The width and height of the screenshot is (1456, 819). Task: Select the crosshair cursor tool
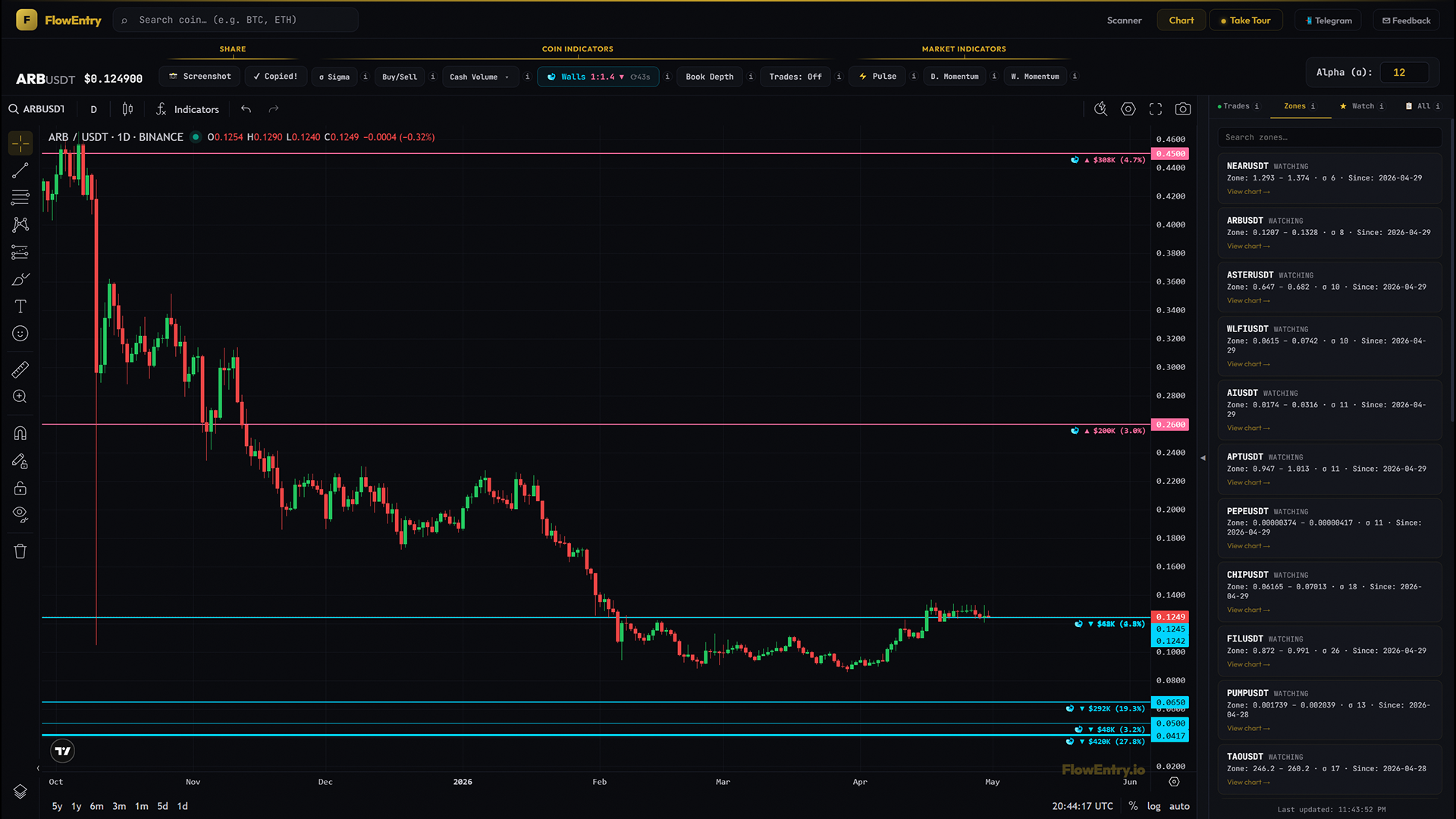tap(20, 143)
